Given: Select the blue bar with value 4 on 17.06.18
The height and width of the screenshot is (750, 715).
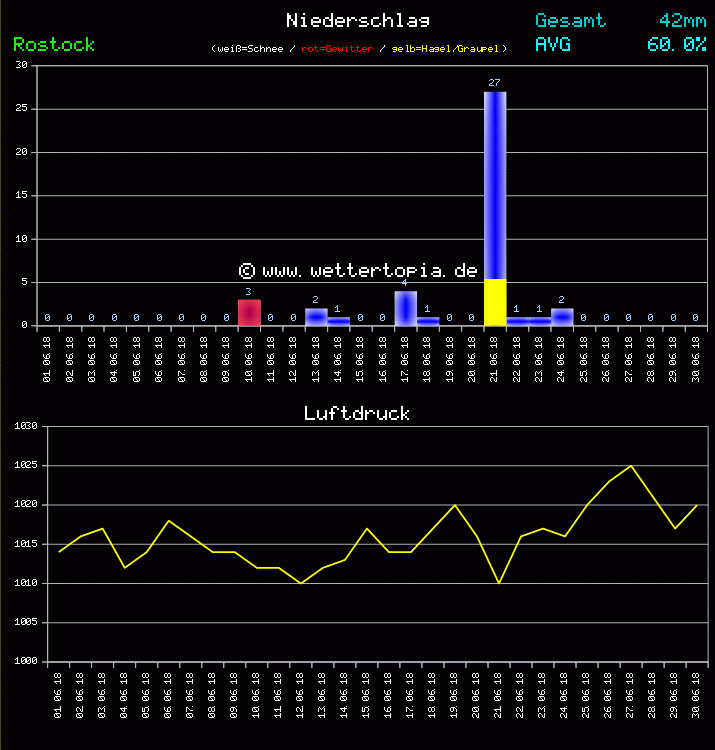Looking at the screenshot, I should 405,308.
